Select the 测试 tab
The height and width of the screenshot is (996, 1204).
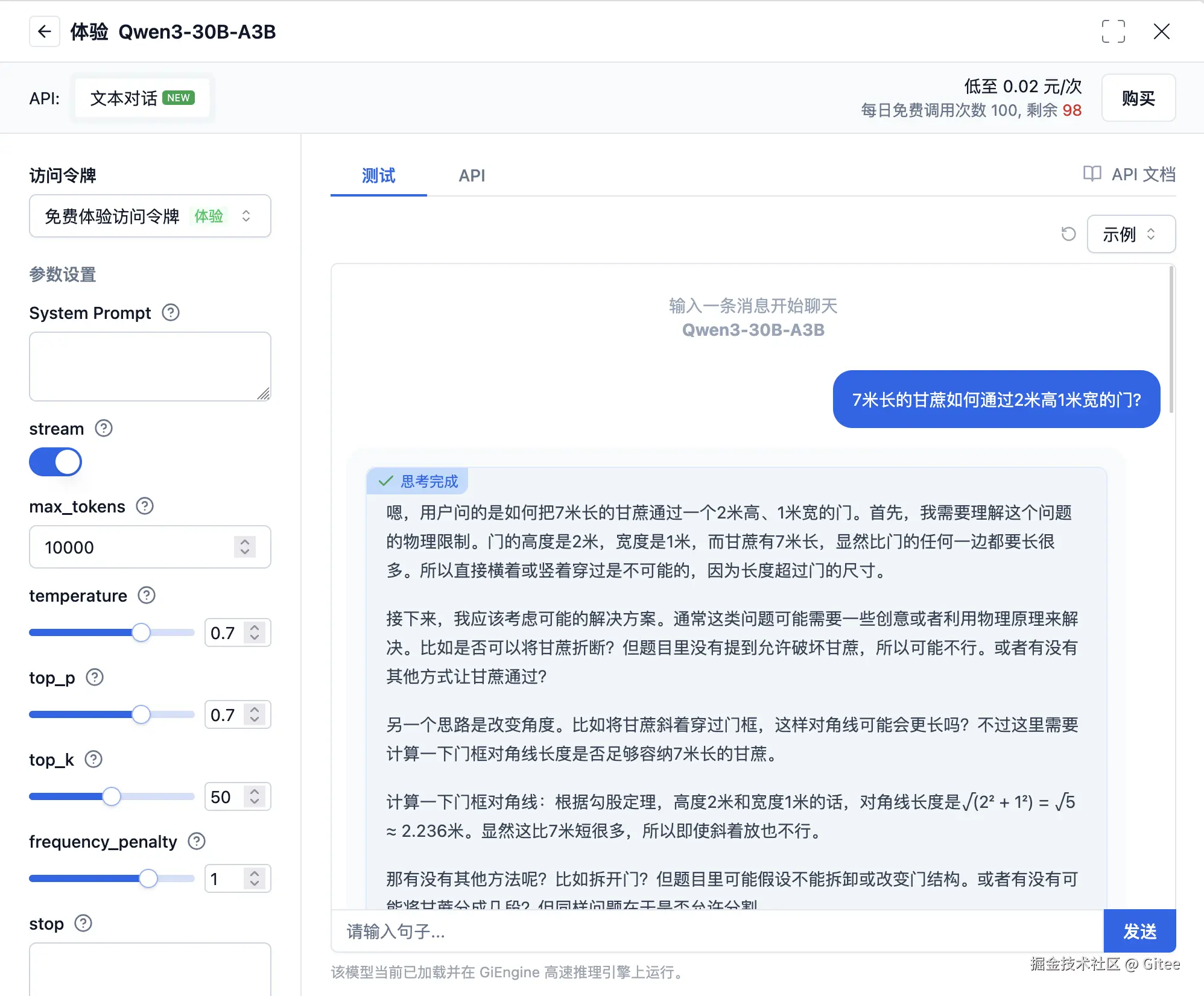[378, 175]
